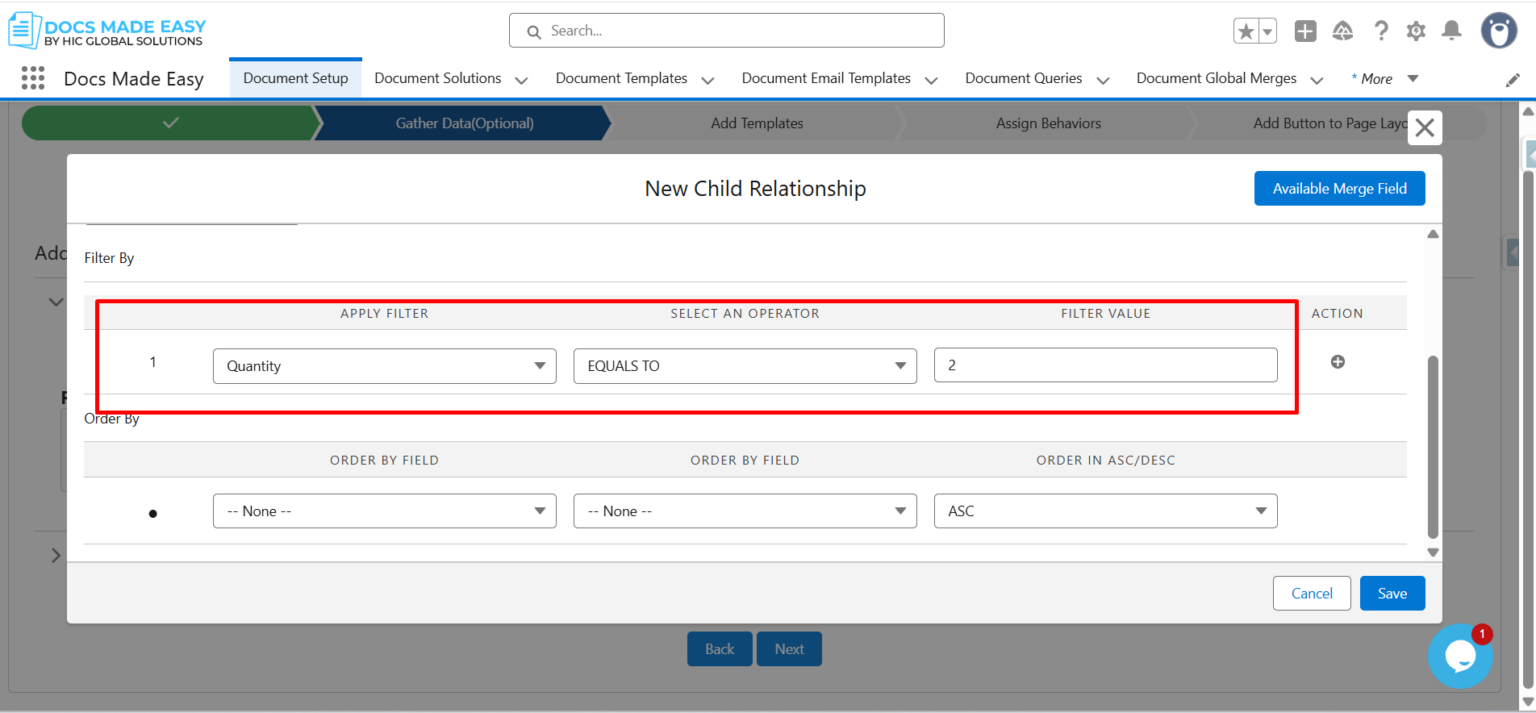The image size is (1536, 713).
Task: Switch to the Document Setup tab
Action: coord(295,77)
